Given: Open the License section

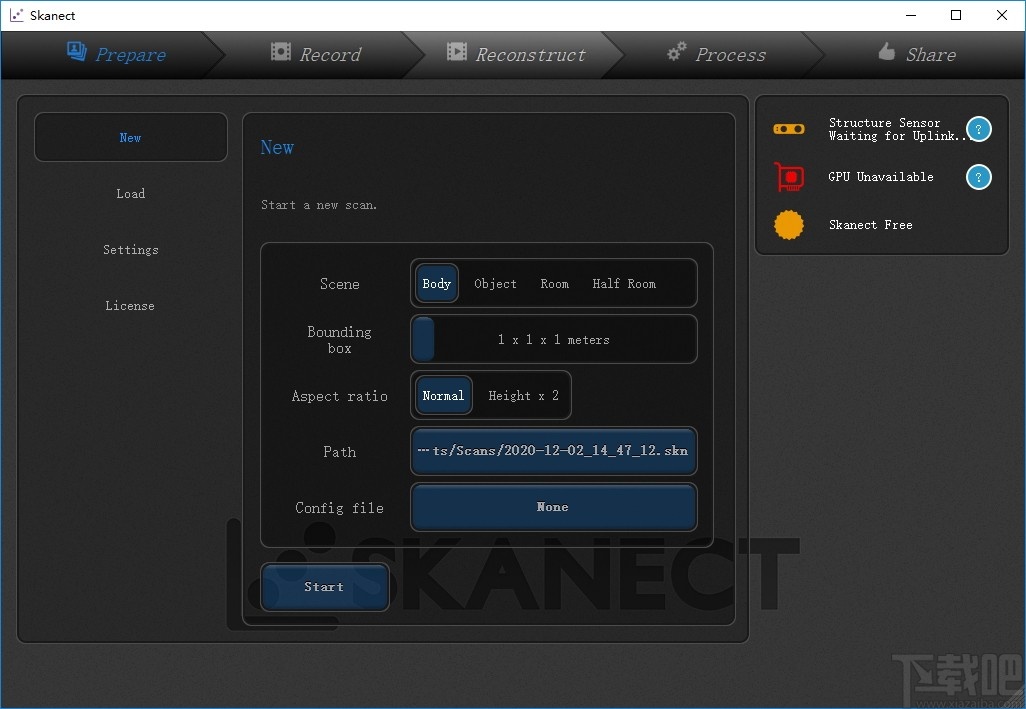Looking at the screenshot, I should coord(130,305).
